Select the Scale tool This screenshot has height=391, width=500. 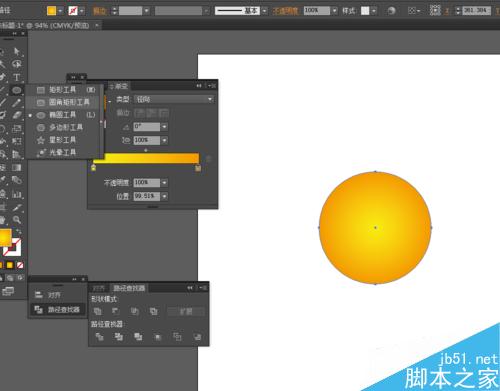[x=16, y=129]
